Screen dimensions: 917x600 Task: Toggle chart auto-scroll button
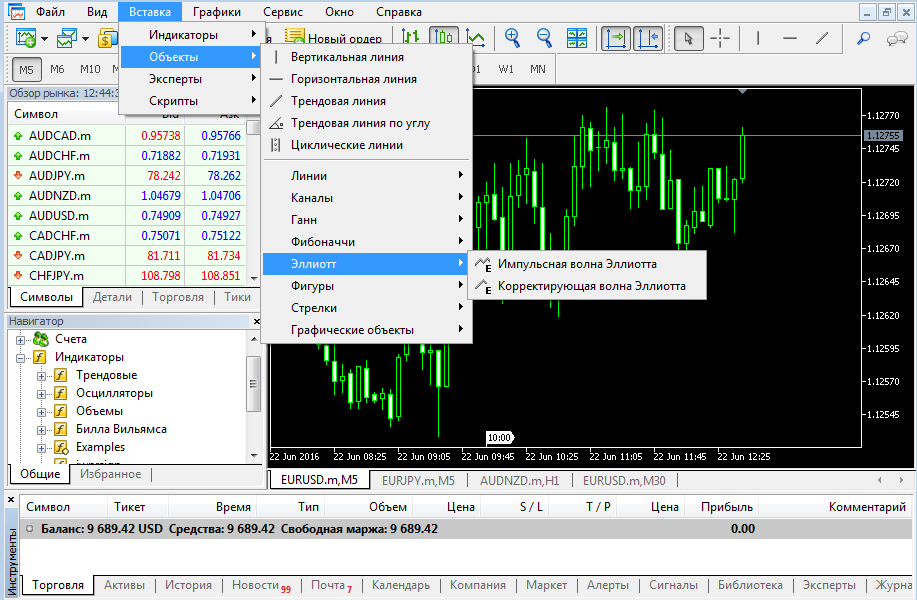point(615,38)
